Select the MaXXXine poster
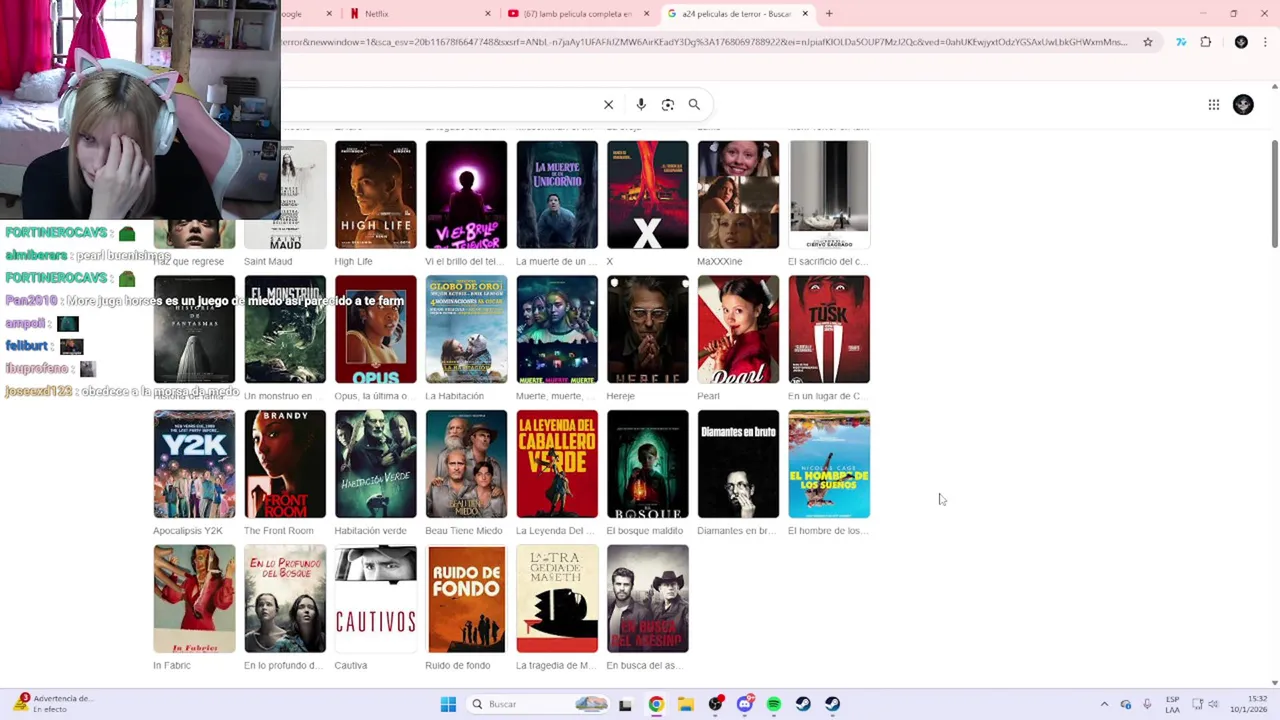Viewport: 1280px width, 720px height. point(738,194)
